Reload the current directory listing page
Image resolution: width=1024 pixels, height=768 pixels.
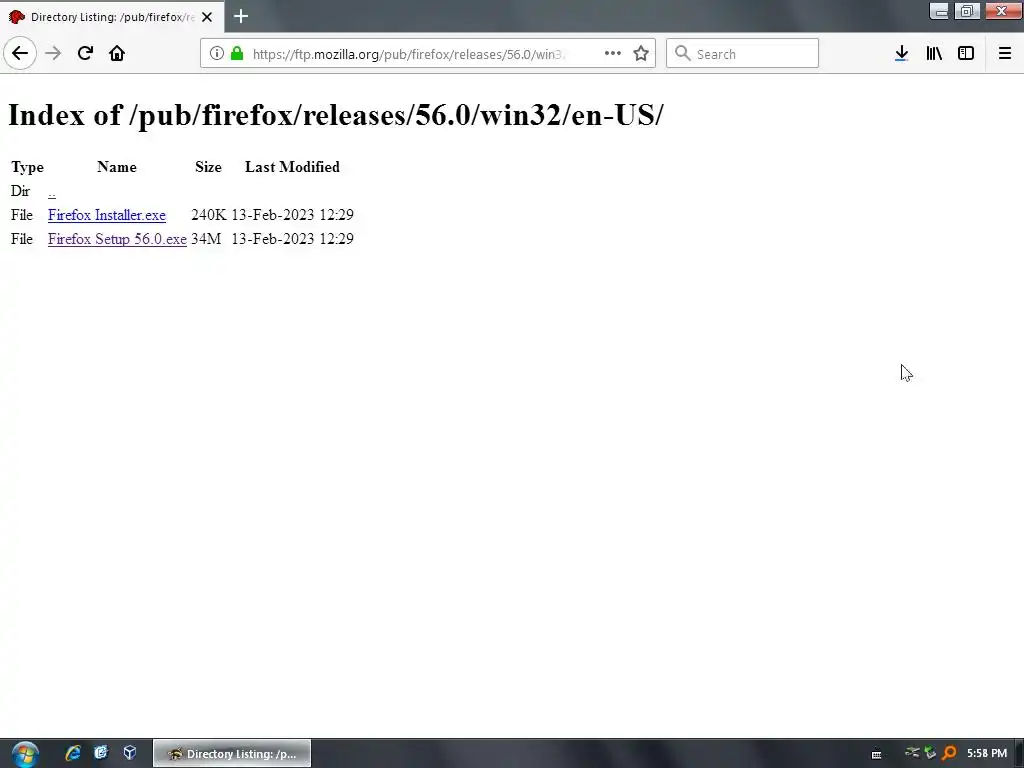85,54
